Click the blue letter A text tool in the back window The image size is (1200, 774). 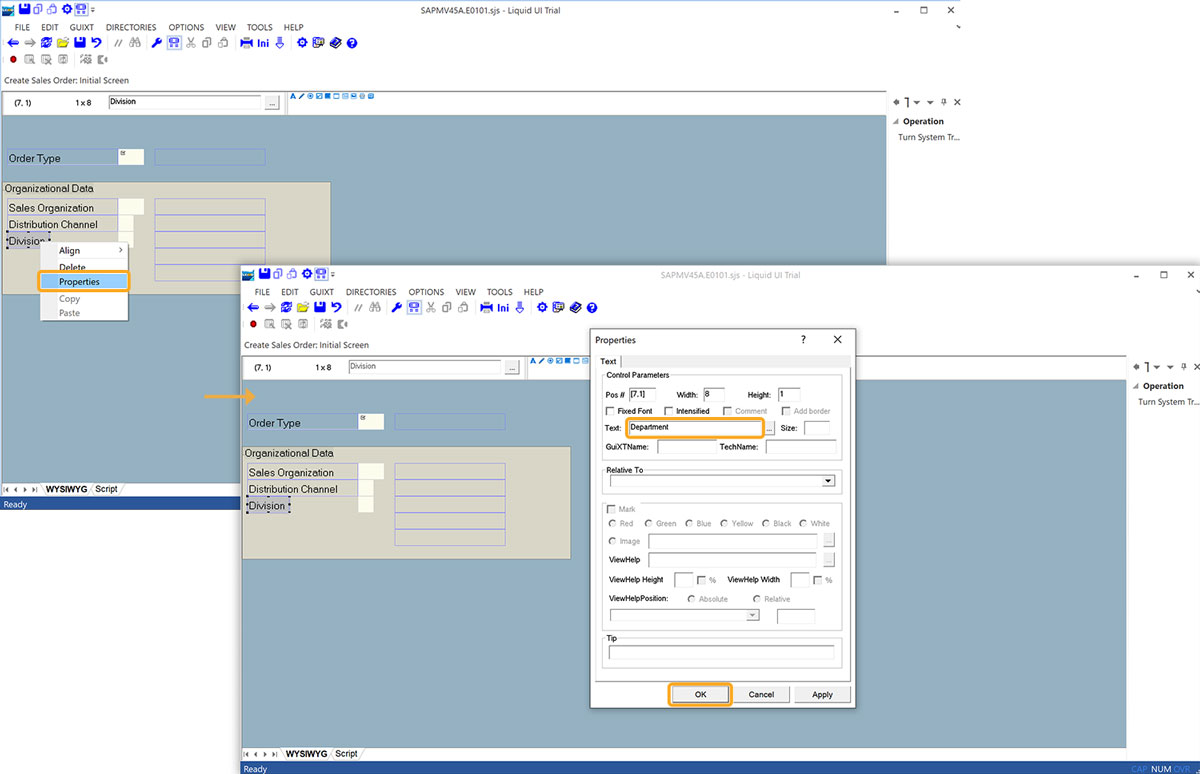(x=294, y=97)
